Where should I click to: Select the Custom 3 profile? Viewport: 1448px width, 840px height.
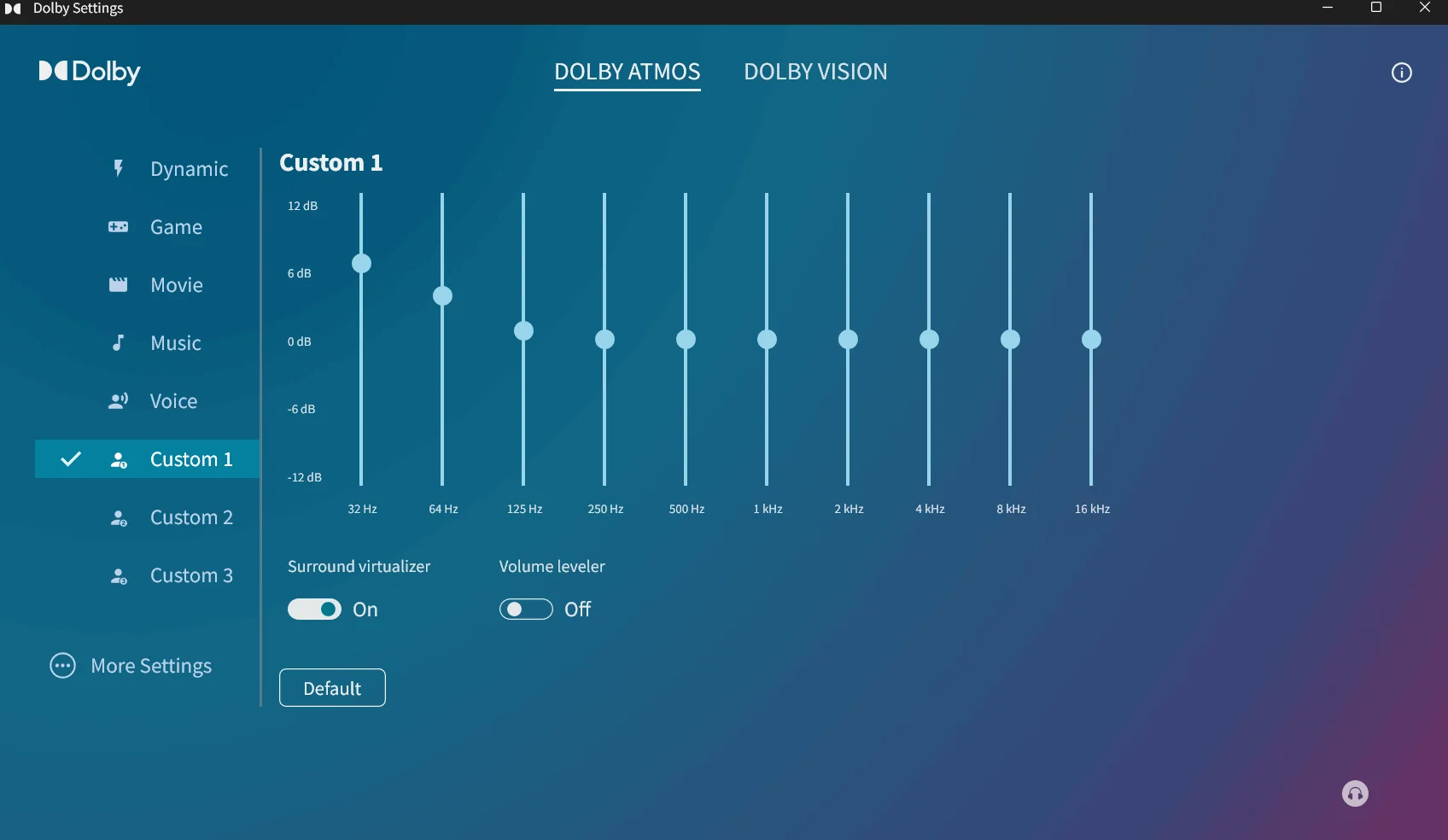click(x=148, y=575)
